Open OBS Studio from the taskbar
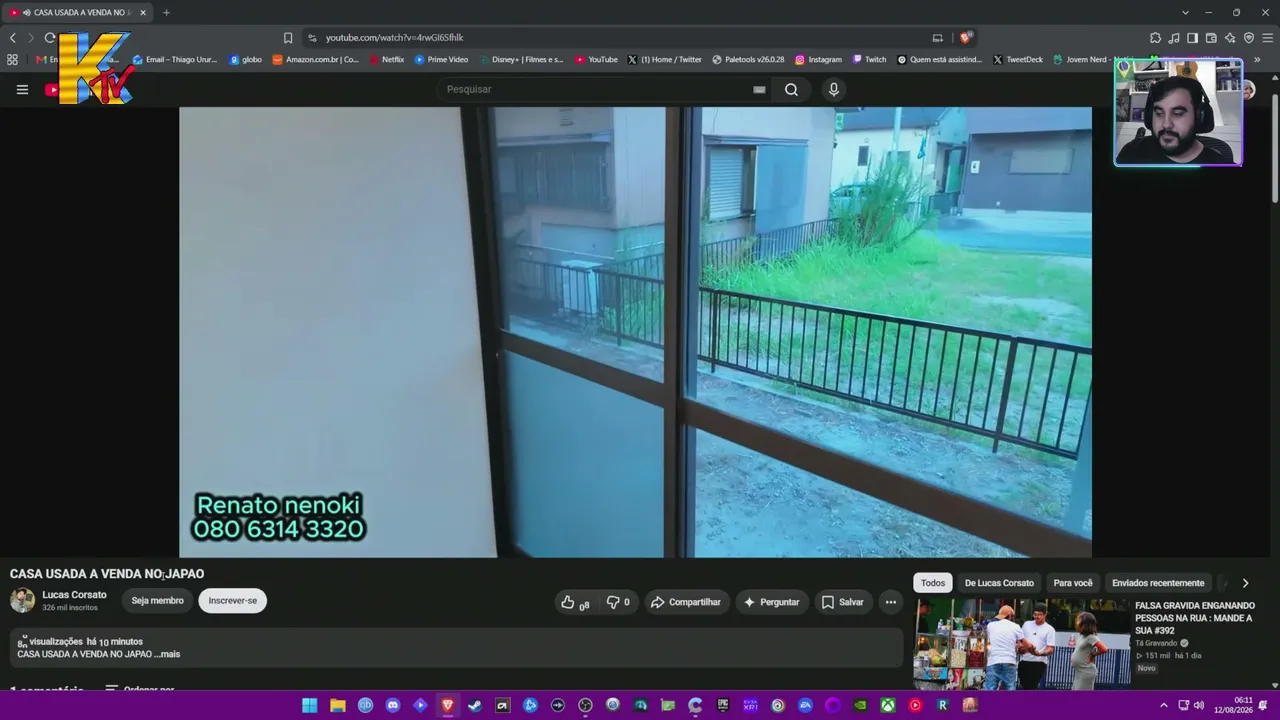1280x720 pixels. pyautogui.click(x=585, y=705)
